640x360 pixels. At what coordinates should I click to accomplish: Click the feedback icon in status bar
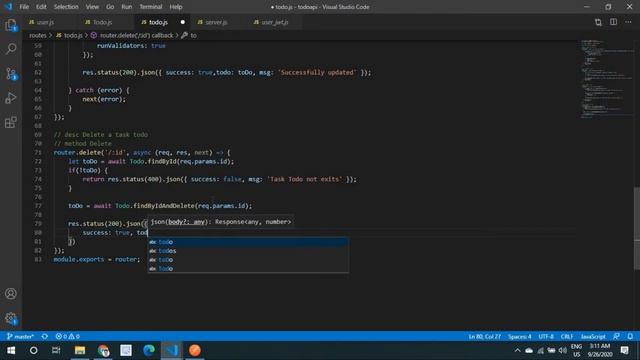pos(616,336)
